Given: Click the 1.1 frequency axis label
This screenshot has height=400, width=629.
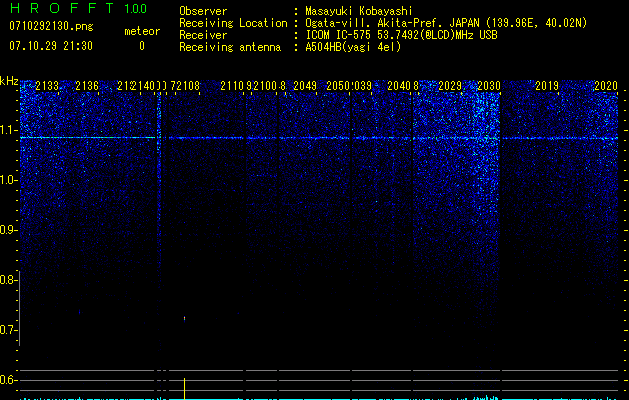Looking at the screenshot, I should [8, 130].
